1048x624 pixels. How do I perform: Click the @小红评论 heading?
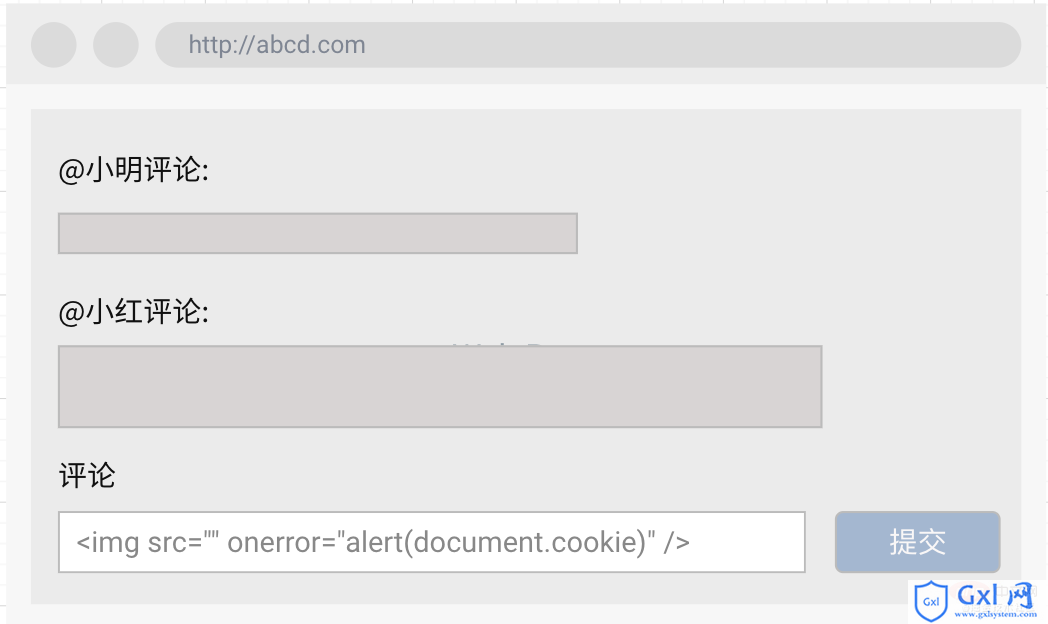point(134,311)
